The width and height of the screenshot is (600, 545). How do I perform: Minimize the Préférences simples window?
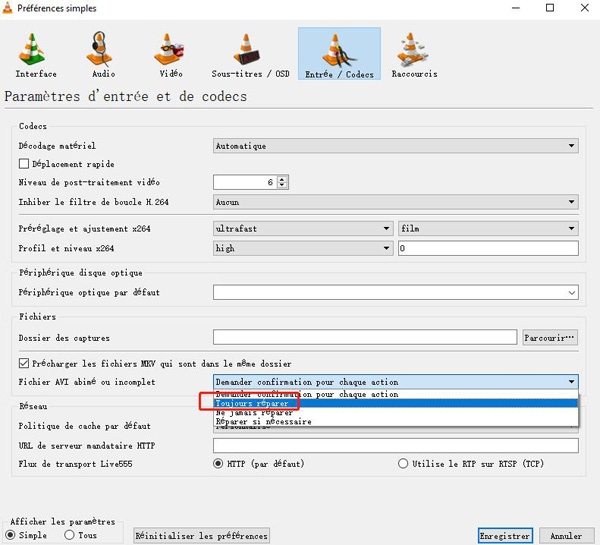pos(516,8)
